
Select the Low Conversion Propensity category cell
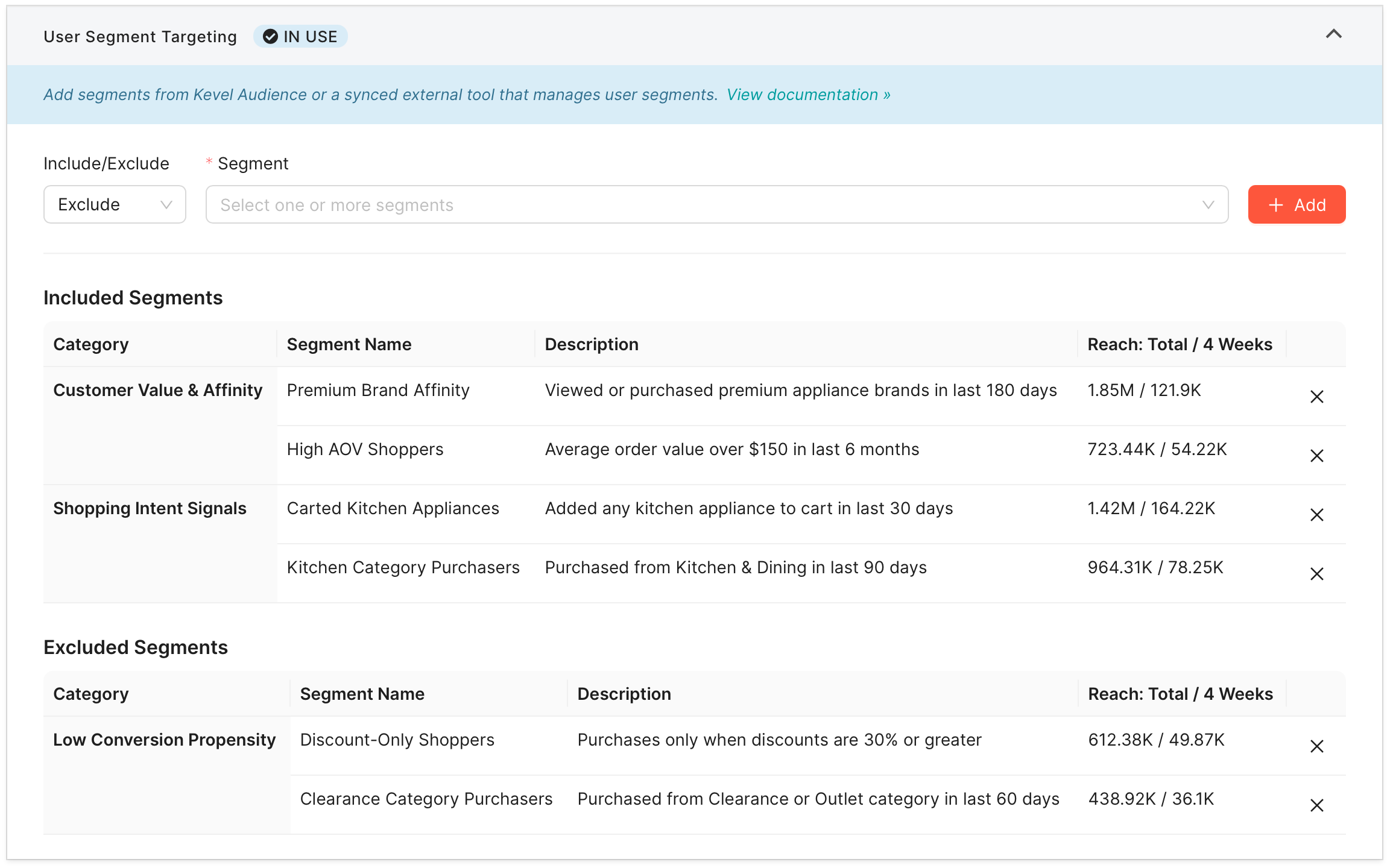pos(164,740)
